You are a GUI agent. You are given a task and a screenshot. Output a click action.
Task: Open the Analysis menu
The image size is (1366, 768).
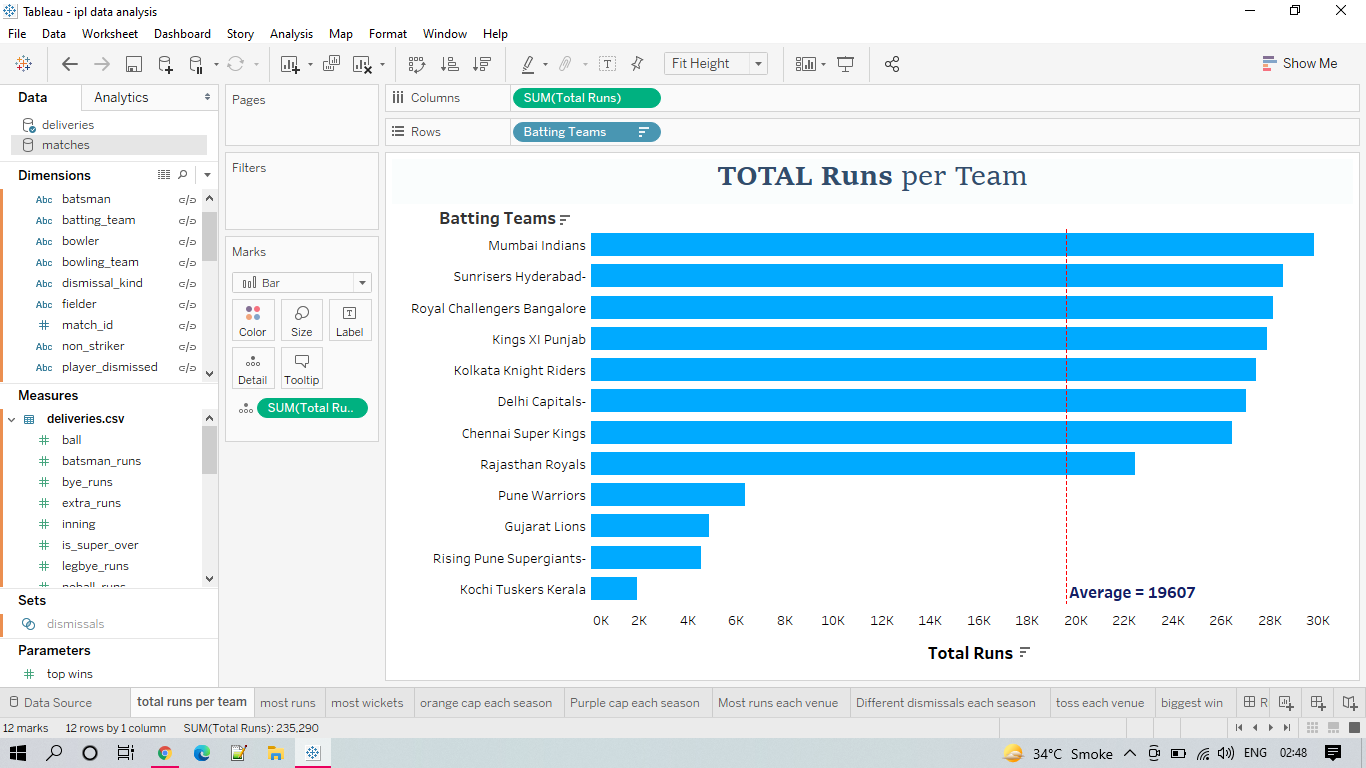(291, 33)
